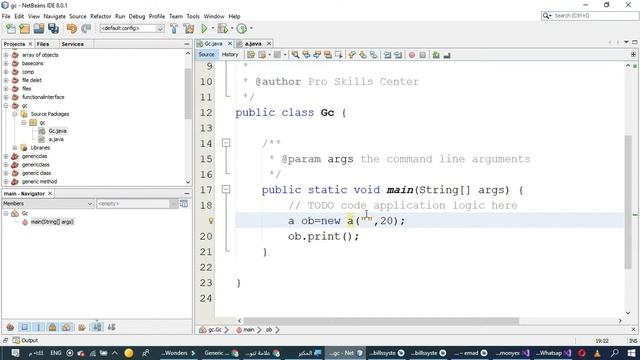Image resolution: width=640 pixels, height=360 pixels.
Task: Click the Clean and Build icon
Action: click(x=189, y=29)
